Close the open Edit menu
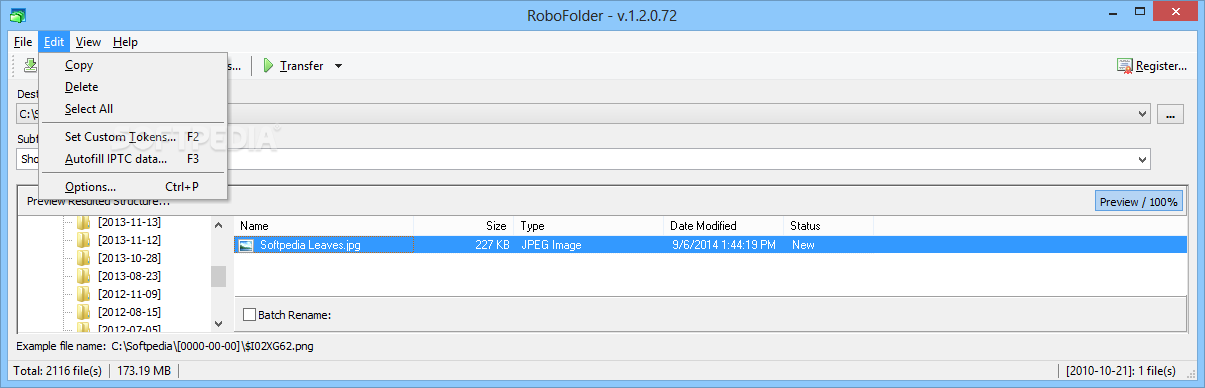The image size is (1205, 388). (54, 42)
